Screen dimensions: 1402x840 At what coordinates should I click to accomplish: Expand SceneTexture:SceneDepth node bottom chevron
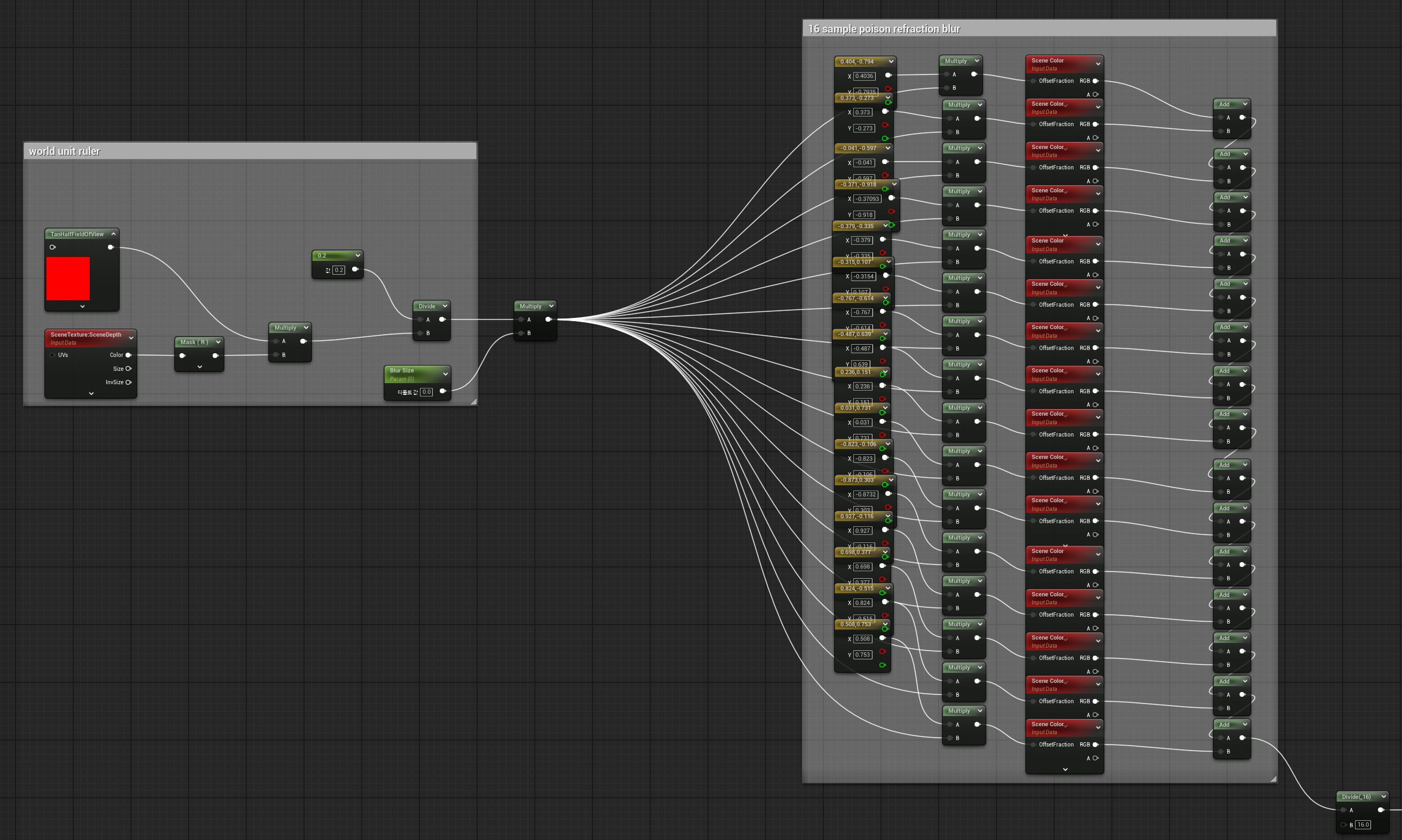tap(91, 393)
